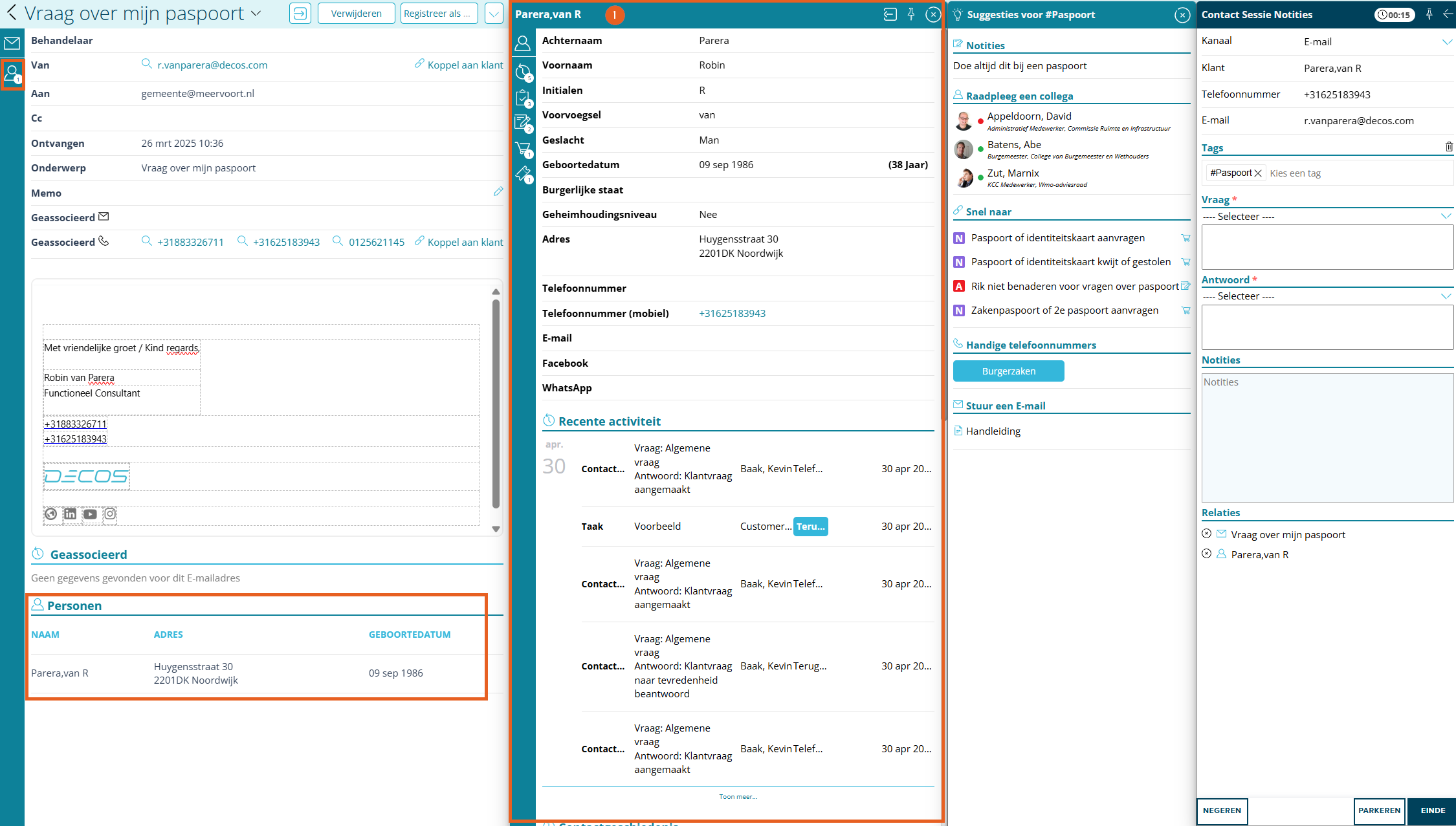
Task: Open the dropdown arrow beside Registreer als
Action: coord(494,13)
